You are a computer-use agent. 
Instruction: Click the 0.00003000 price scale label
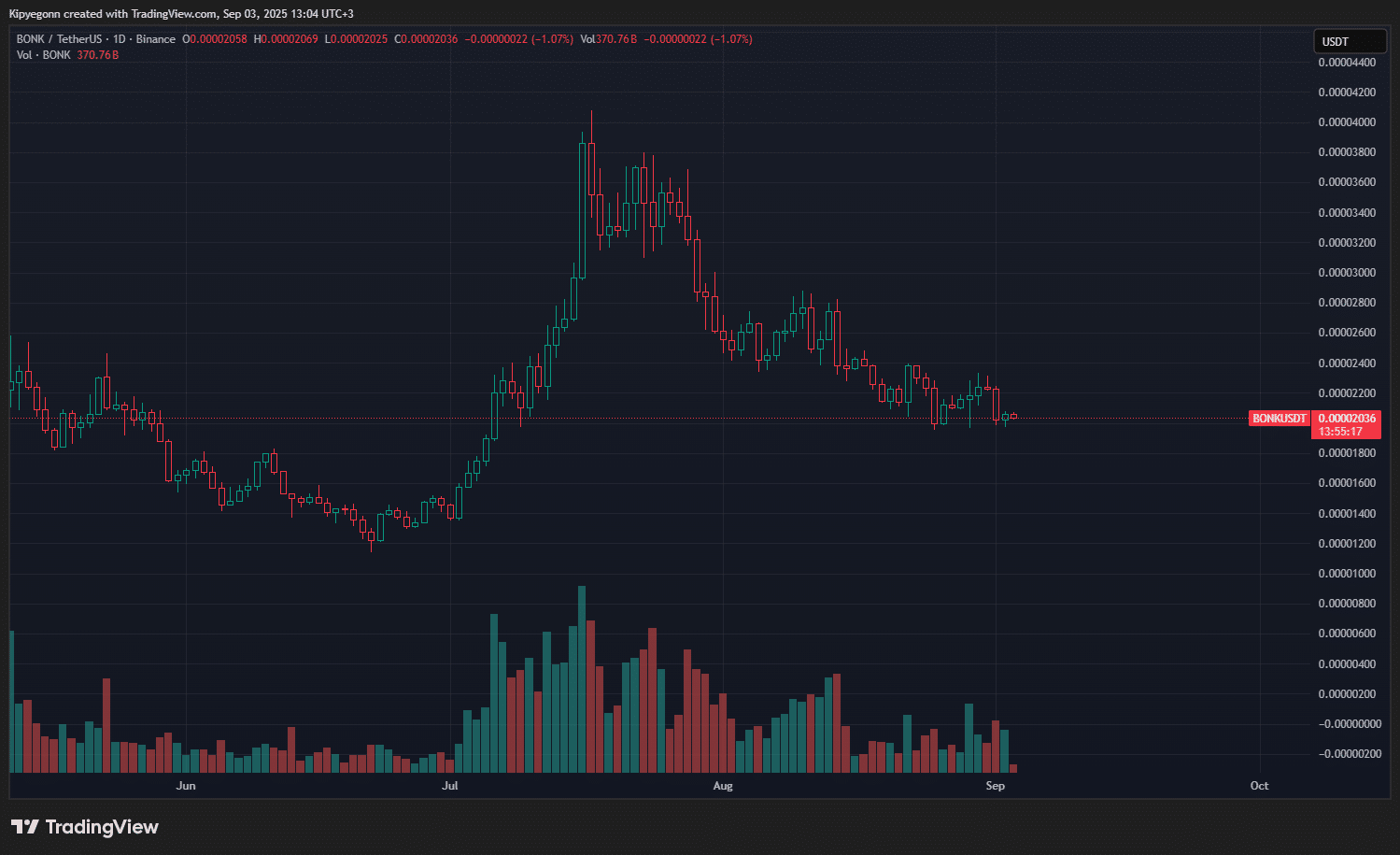click(x=1346, y=273)
